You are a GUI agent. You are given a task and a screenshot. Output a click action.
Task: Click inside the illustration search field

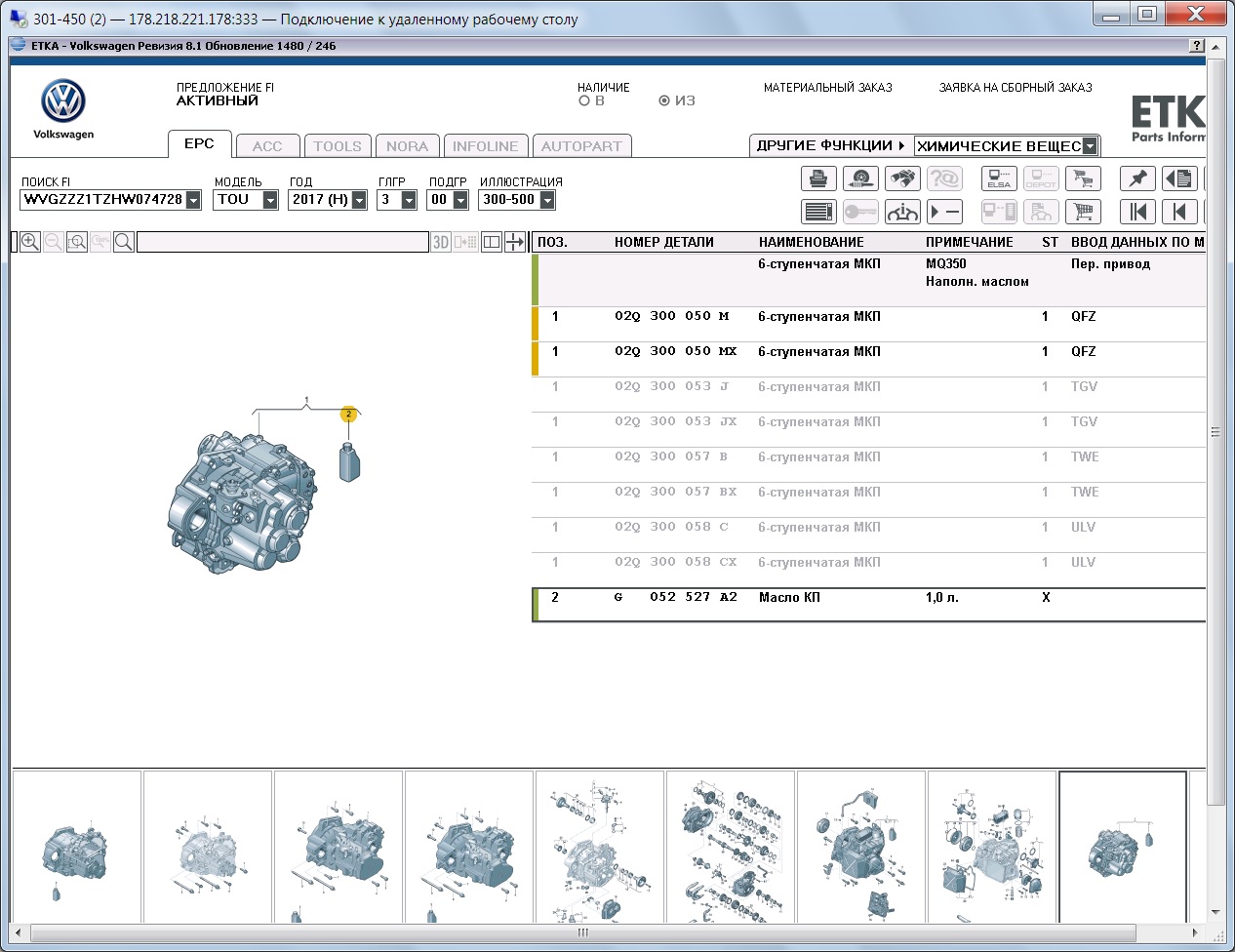[283, 242]
